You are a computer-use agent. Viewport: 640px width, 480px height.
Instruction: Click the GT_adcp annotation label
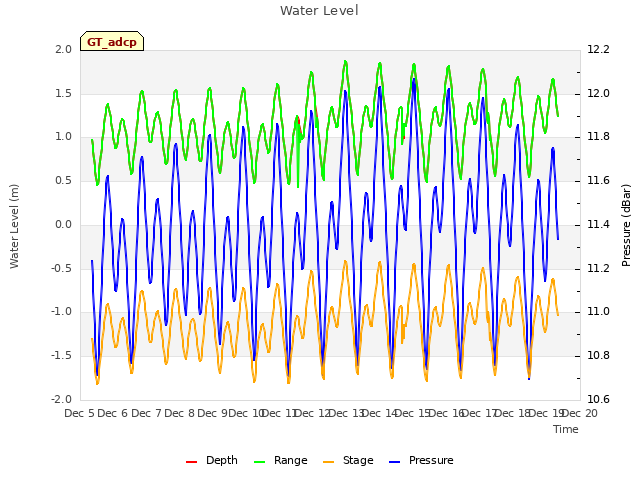pos(112,42)
